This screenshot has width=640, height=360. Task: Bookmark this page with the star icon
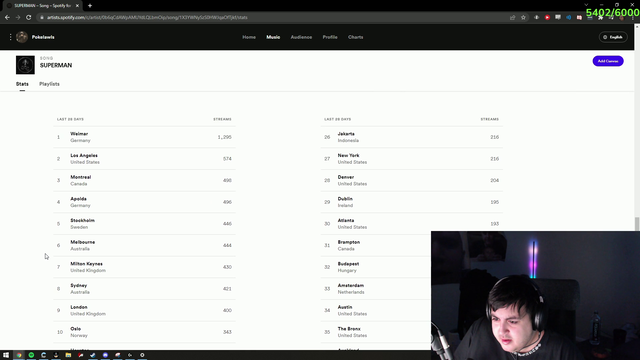tap(523, 18)
